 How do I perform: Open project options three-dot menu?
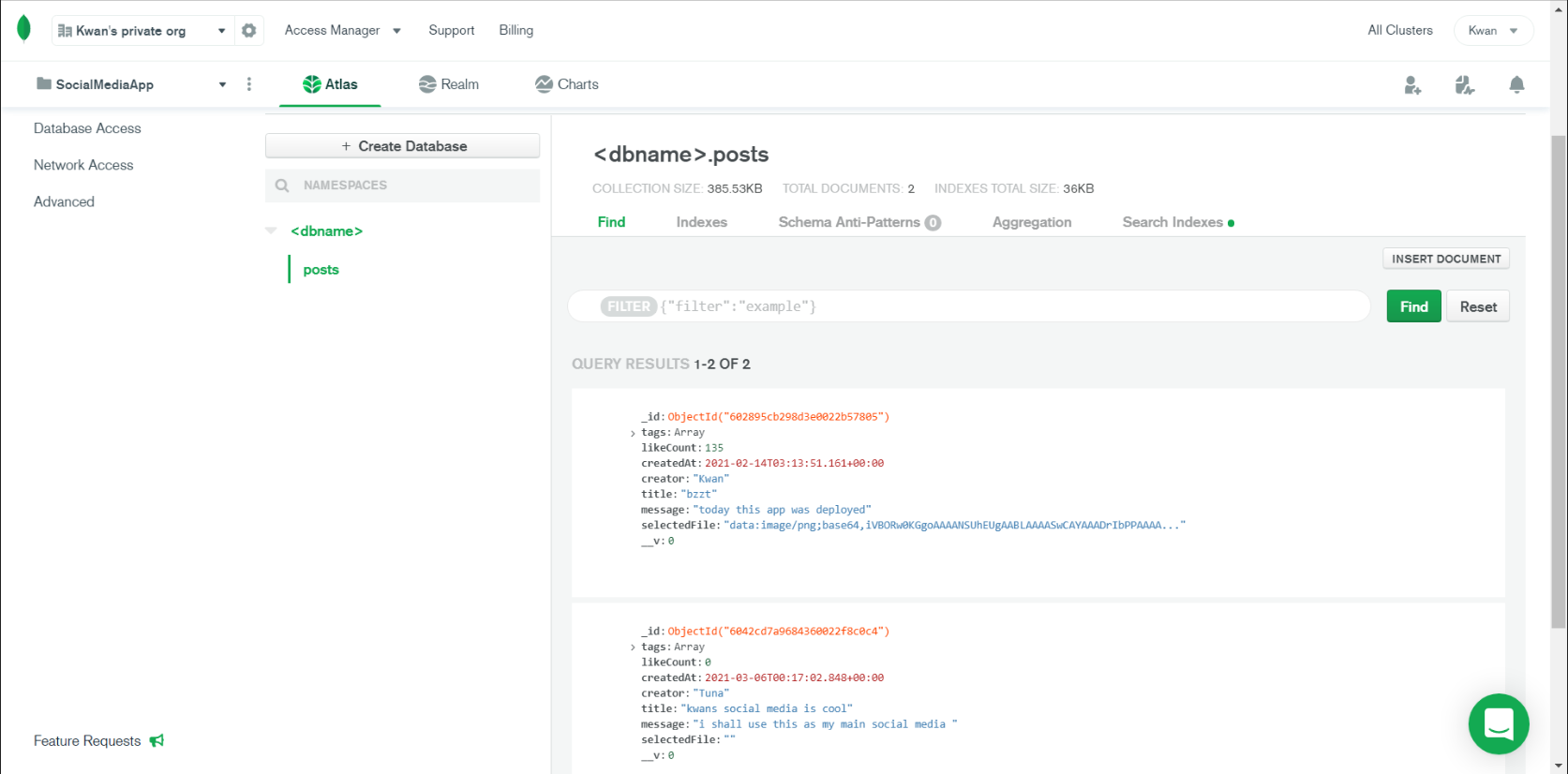click(248, 84)
